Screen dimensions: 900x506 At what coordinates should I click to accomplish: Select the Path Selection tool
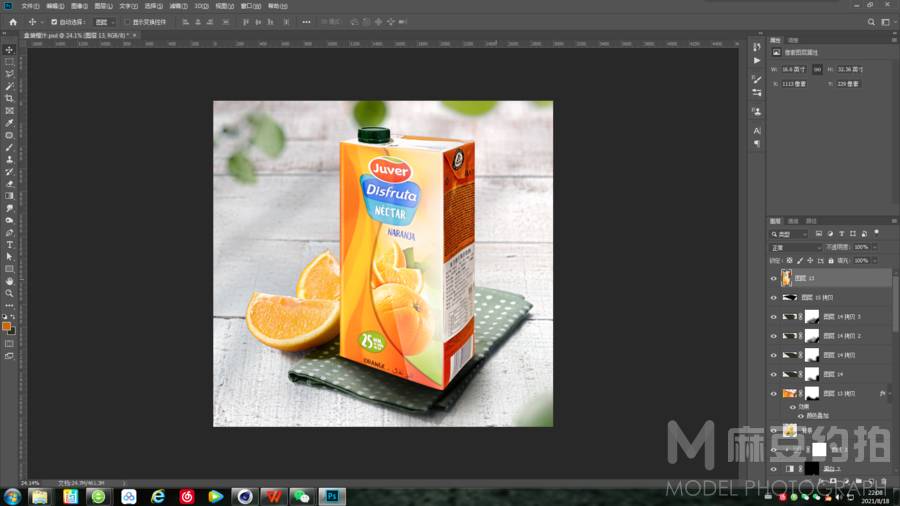tap(9, 257)
